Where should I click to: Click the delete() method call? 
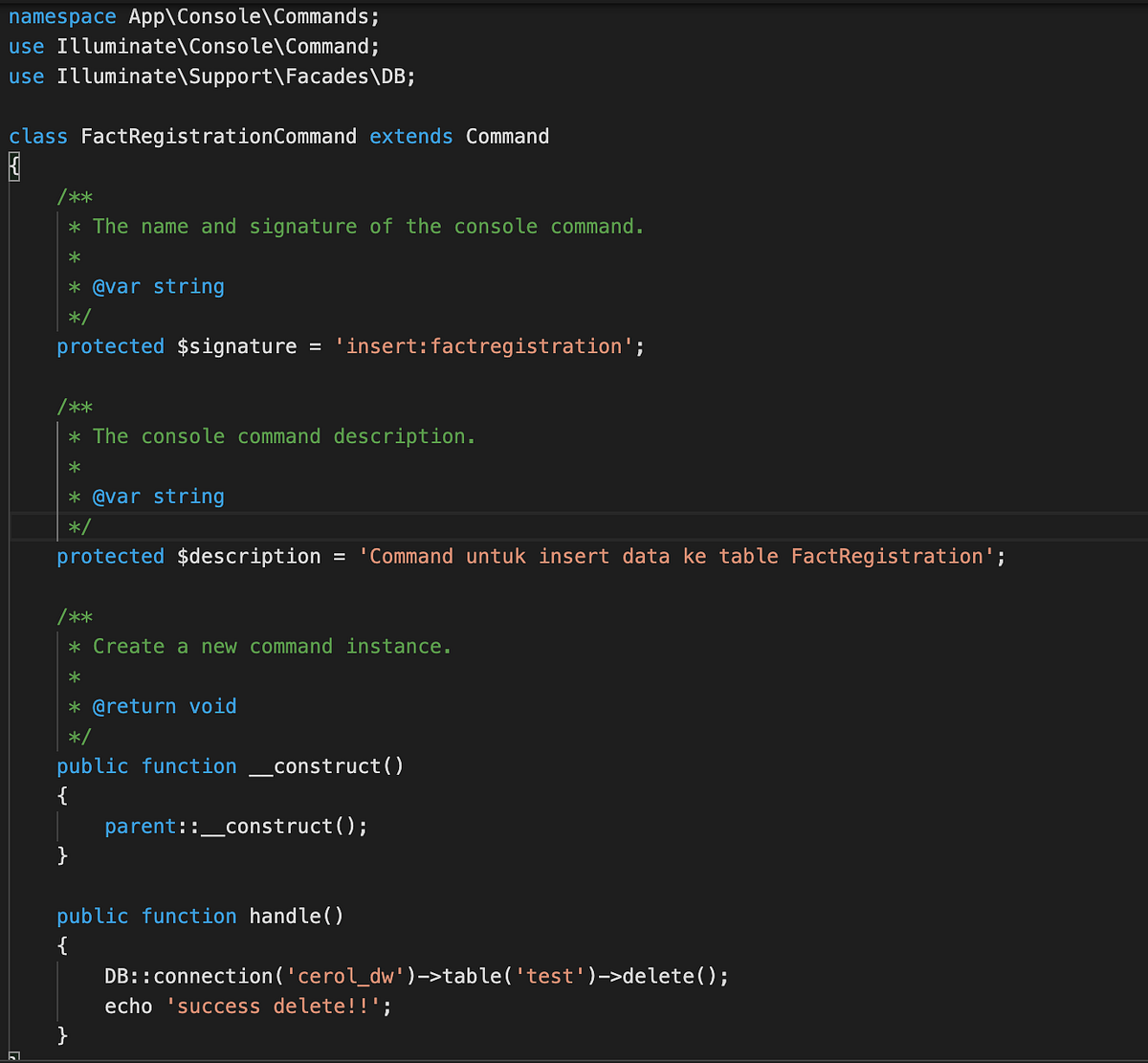670,975
